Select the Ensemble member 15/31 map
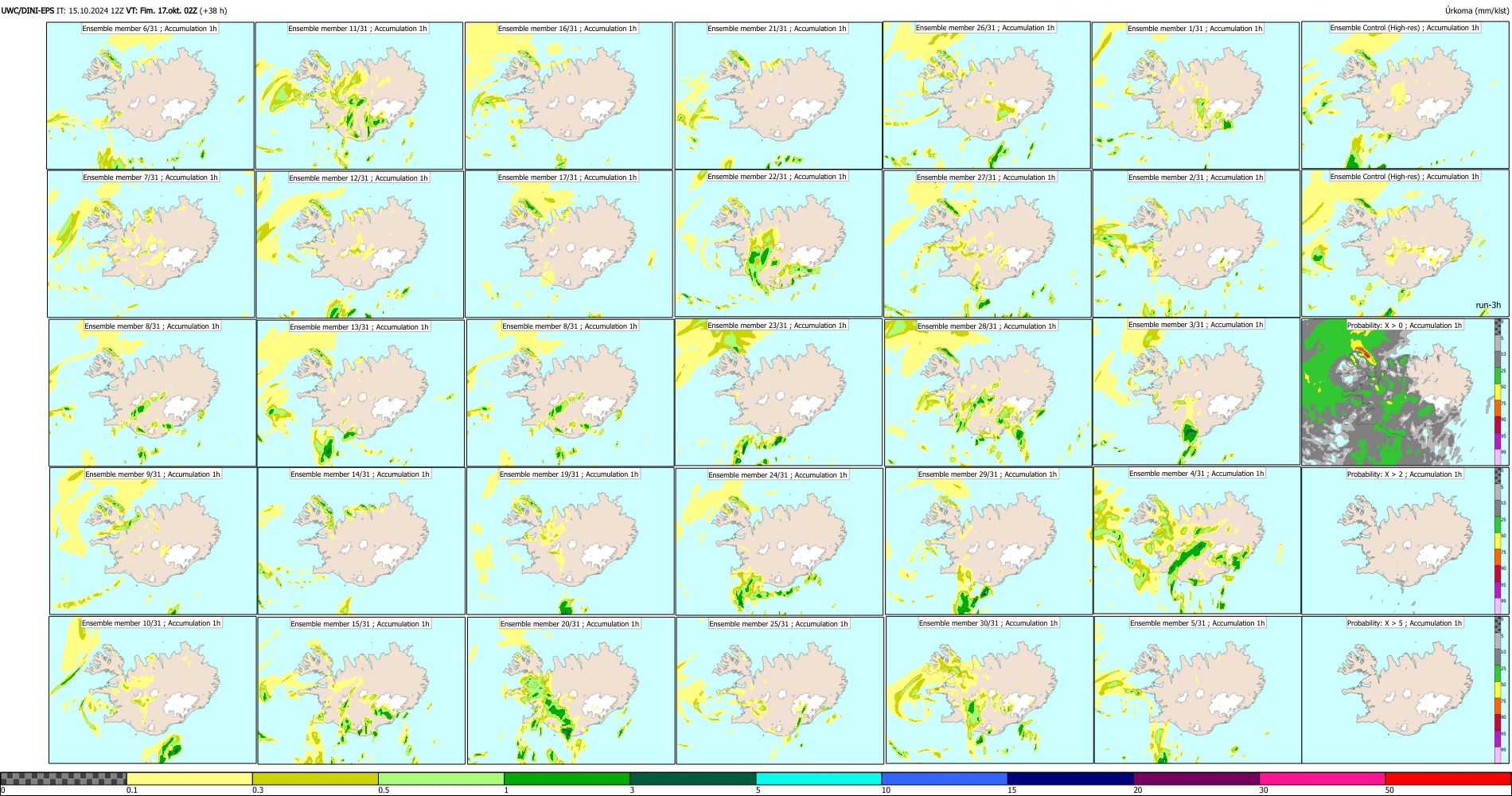 click(x=360, y=691)
